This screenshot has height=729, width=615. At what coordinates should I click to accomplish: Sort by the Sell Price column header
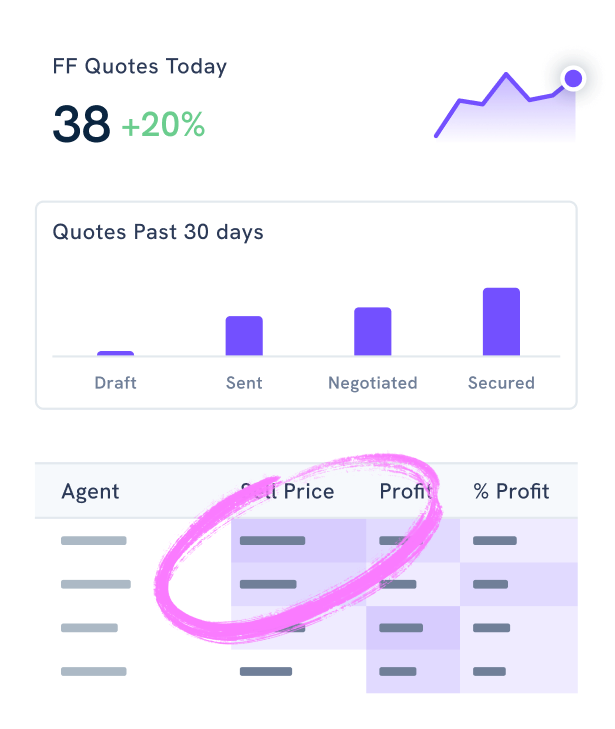coord(287,491)
